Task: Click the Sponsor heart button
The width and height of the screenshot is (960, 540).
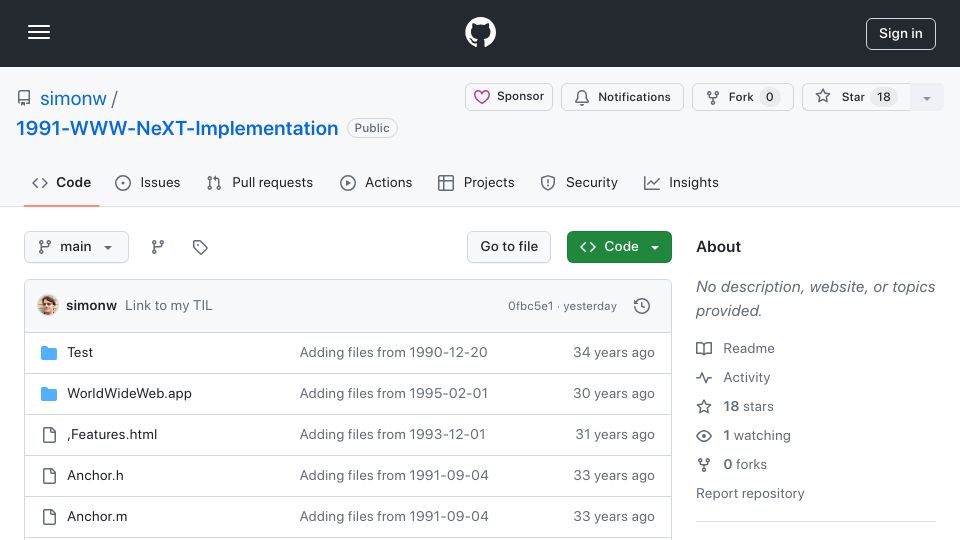Action: (x=509, y=97)
